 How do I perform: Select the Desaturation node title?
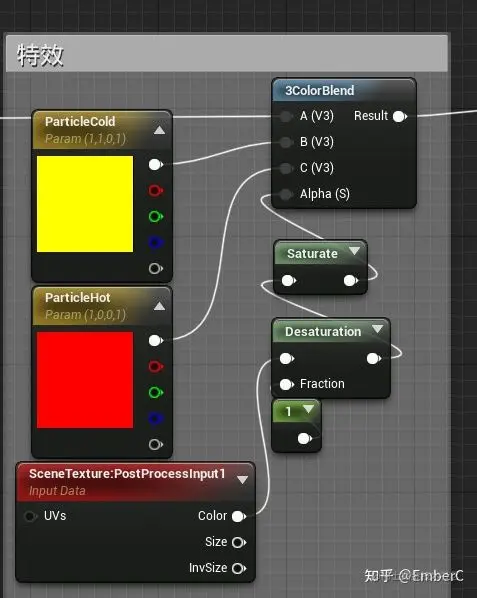click(323, 331)
